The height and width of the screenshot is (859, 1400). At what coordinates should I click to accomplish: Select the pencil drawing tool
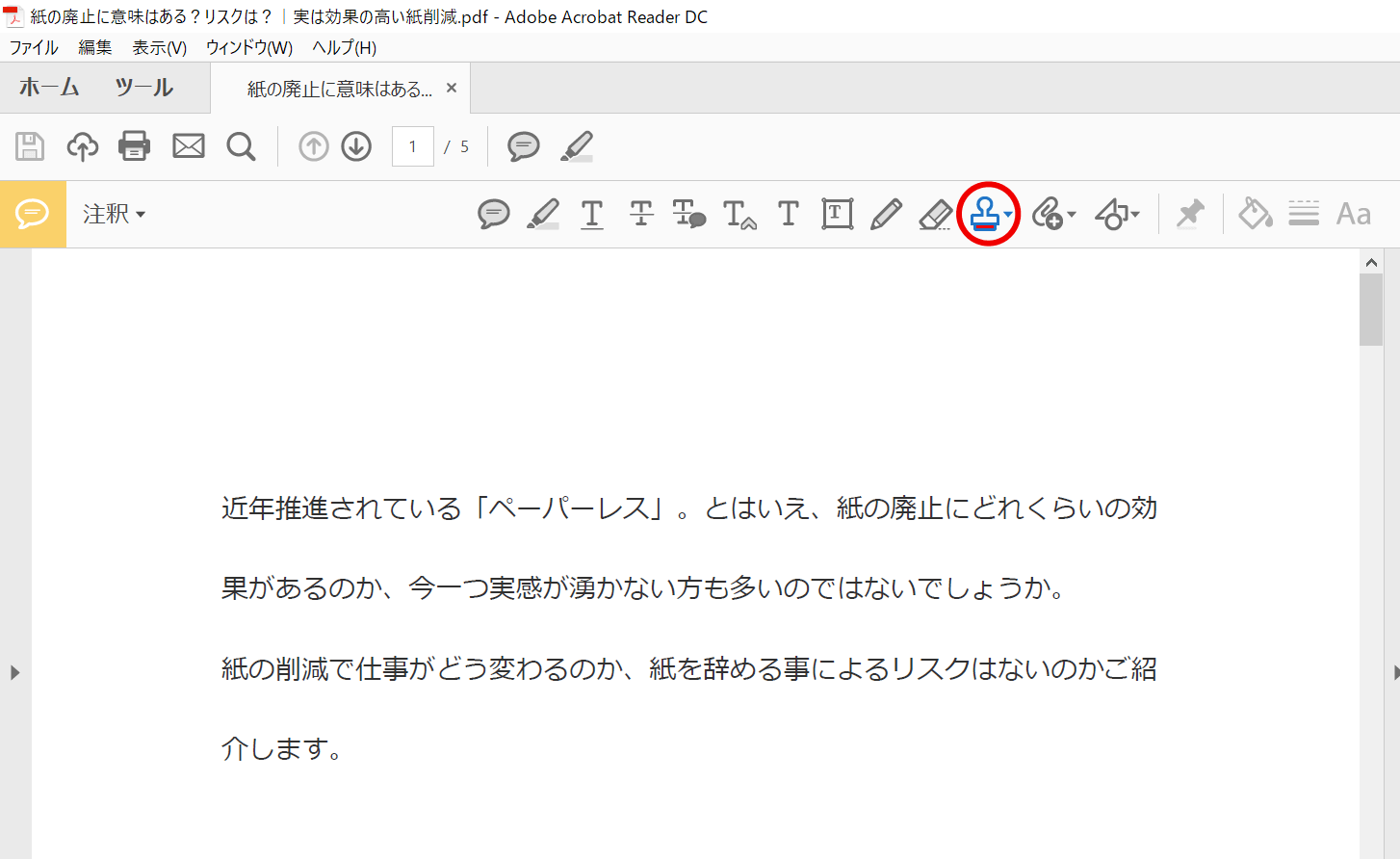886,214
